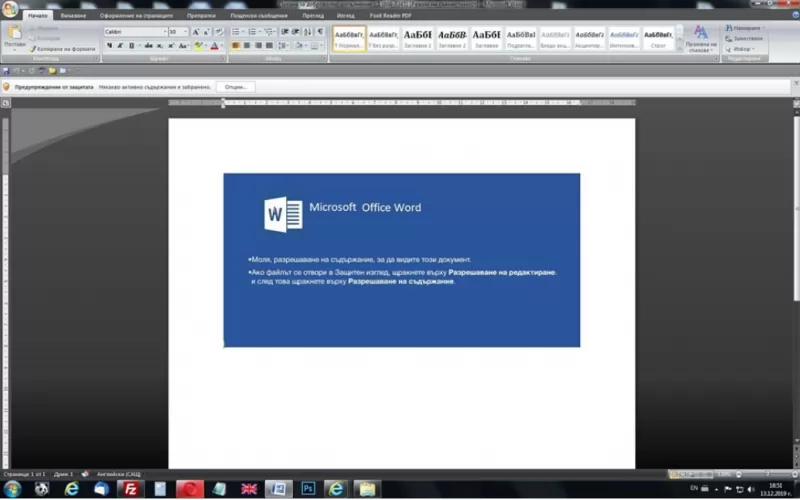Open Font dialog launcher in Шрифт group
The height and width of the screenshot is (500, 800).
pos(222,59)
